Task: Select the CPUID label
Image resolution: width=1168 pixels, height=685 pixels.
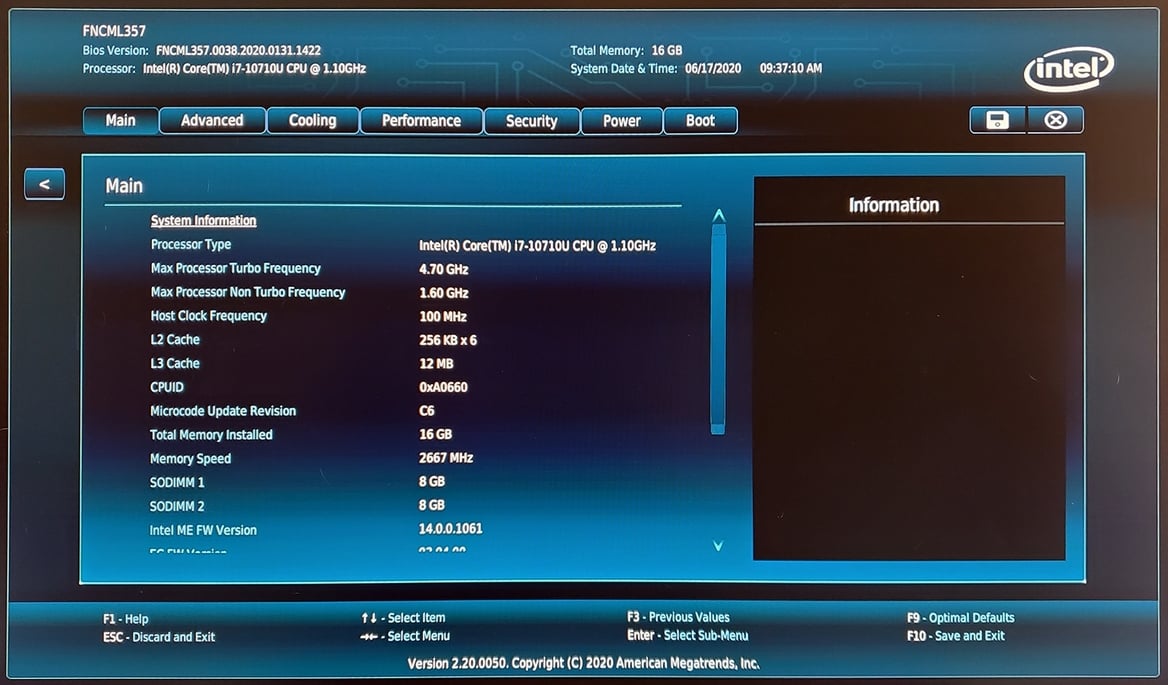Action: click(167, 387)
